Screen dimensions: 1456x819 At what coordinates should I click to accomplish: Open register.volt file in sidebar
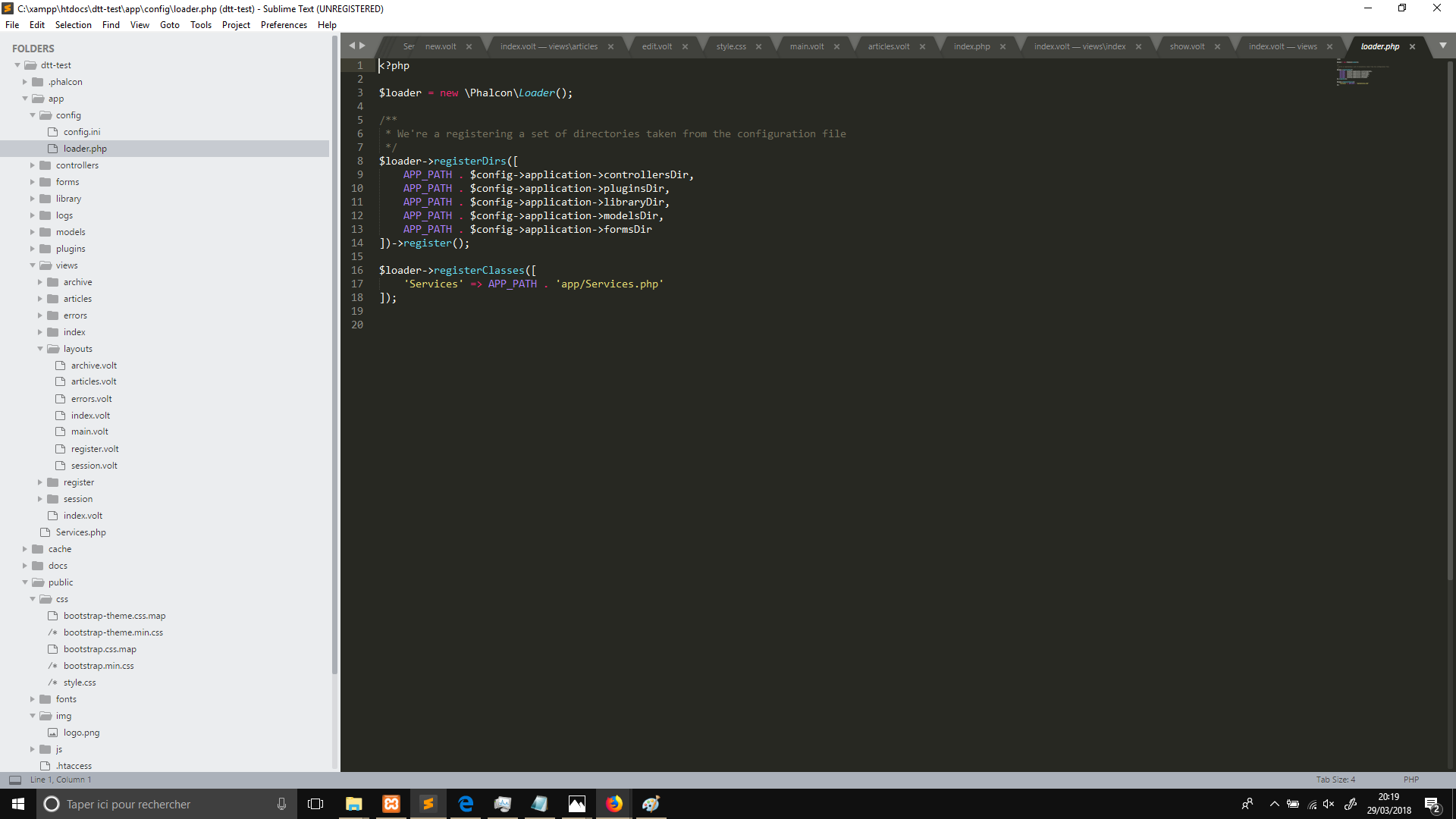[95, 449]
